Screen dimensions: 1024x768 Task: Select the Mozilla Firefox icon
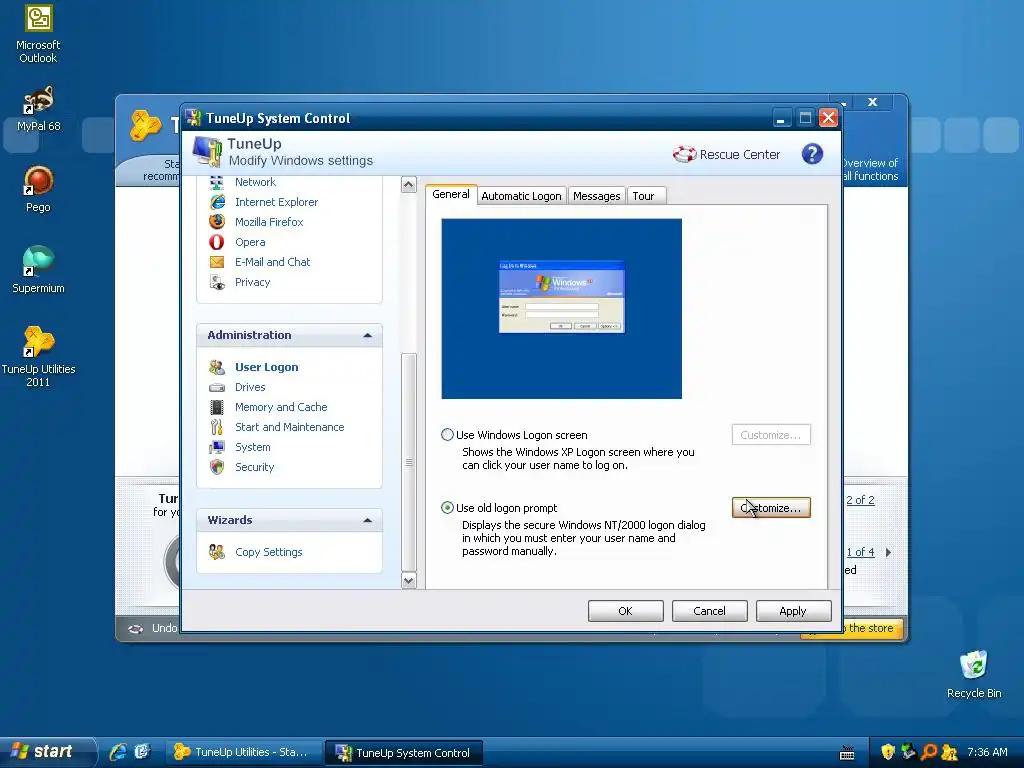coord(217,222)
